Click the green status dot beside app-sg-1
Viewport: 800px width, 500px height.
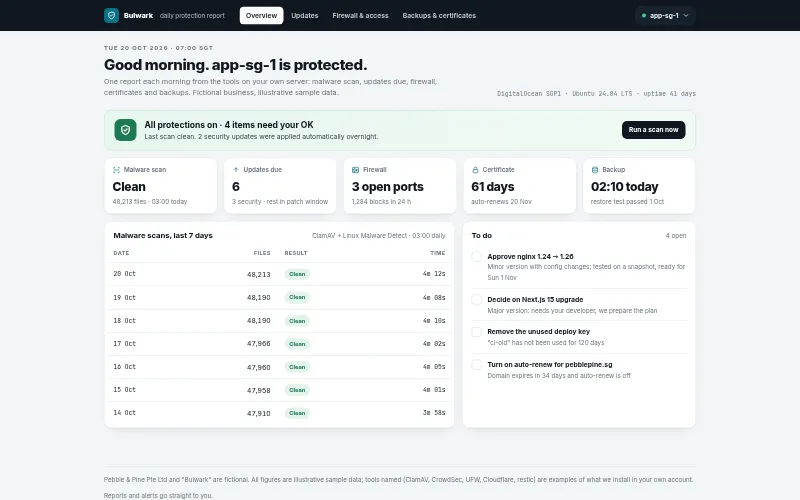tap(644, 16)
